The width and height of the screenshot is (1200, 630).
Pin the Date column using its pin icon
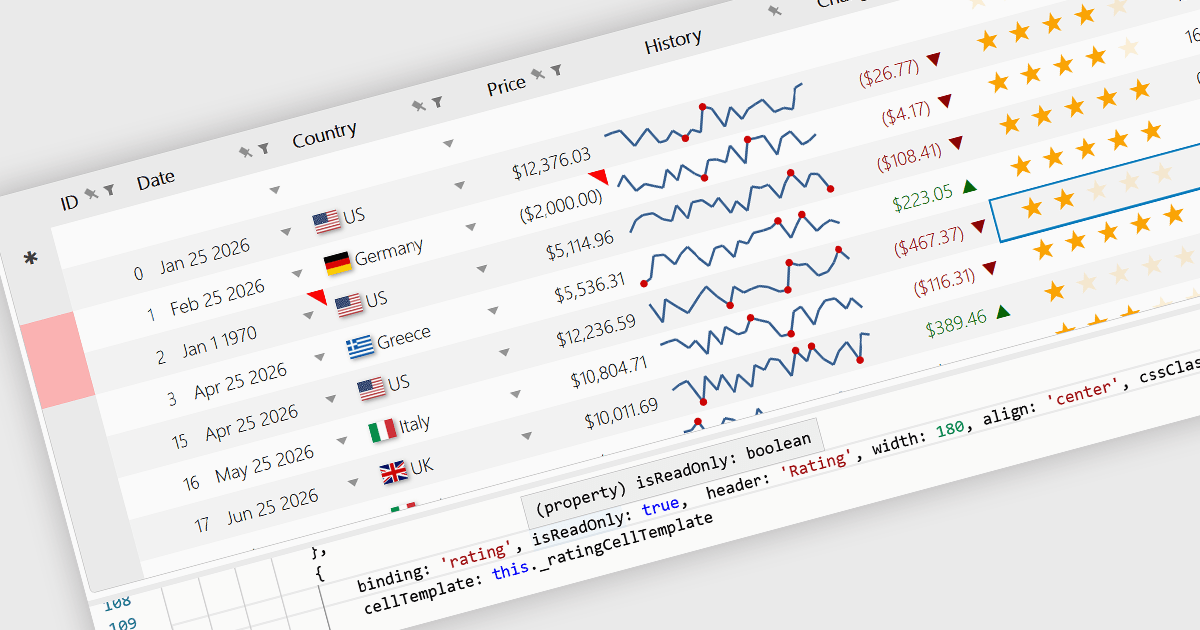[245, 152]
